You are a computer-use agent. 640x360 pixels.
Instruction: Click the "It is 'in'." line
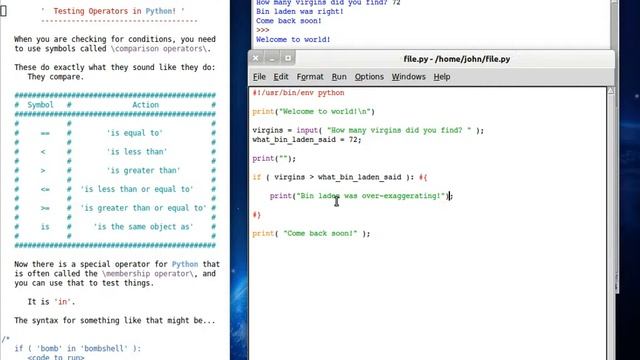tap(51, 302)
